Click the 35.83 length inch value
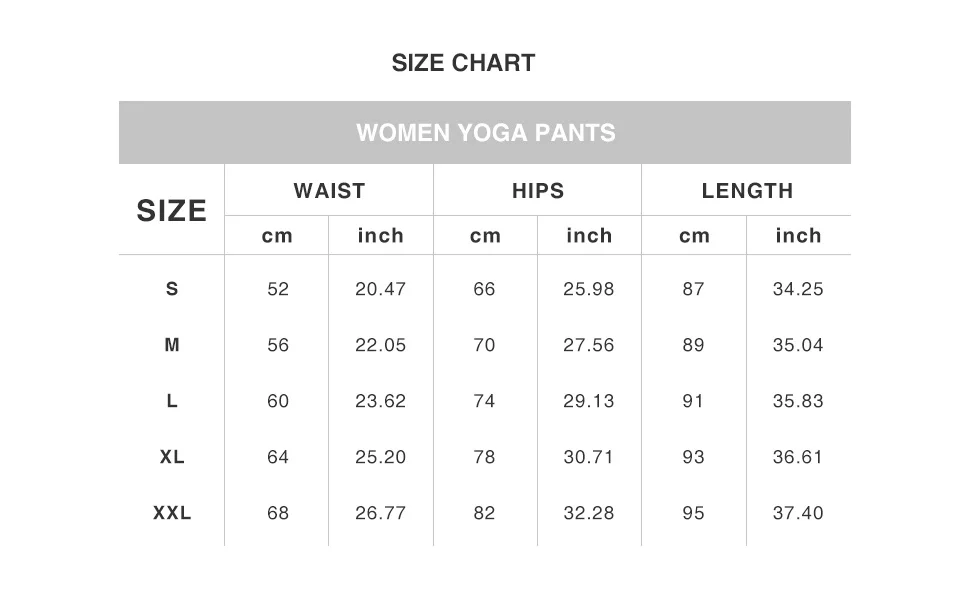Viewport: 970px width, 600px height. pos(798,401)
